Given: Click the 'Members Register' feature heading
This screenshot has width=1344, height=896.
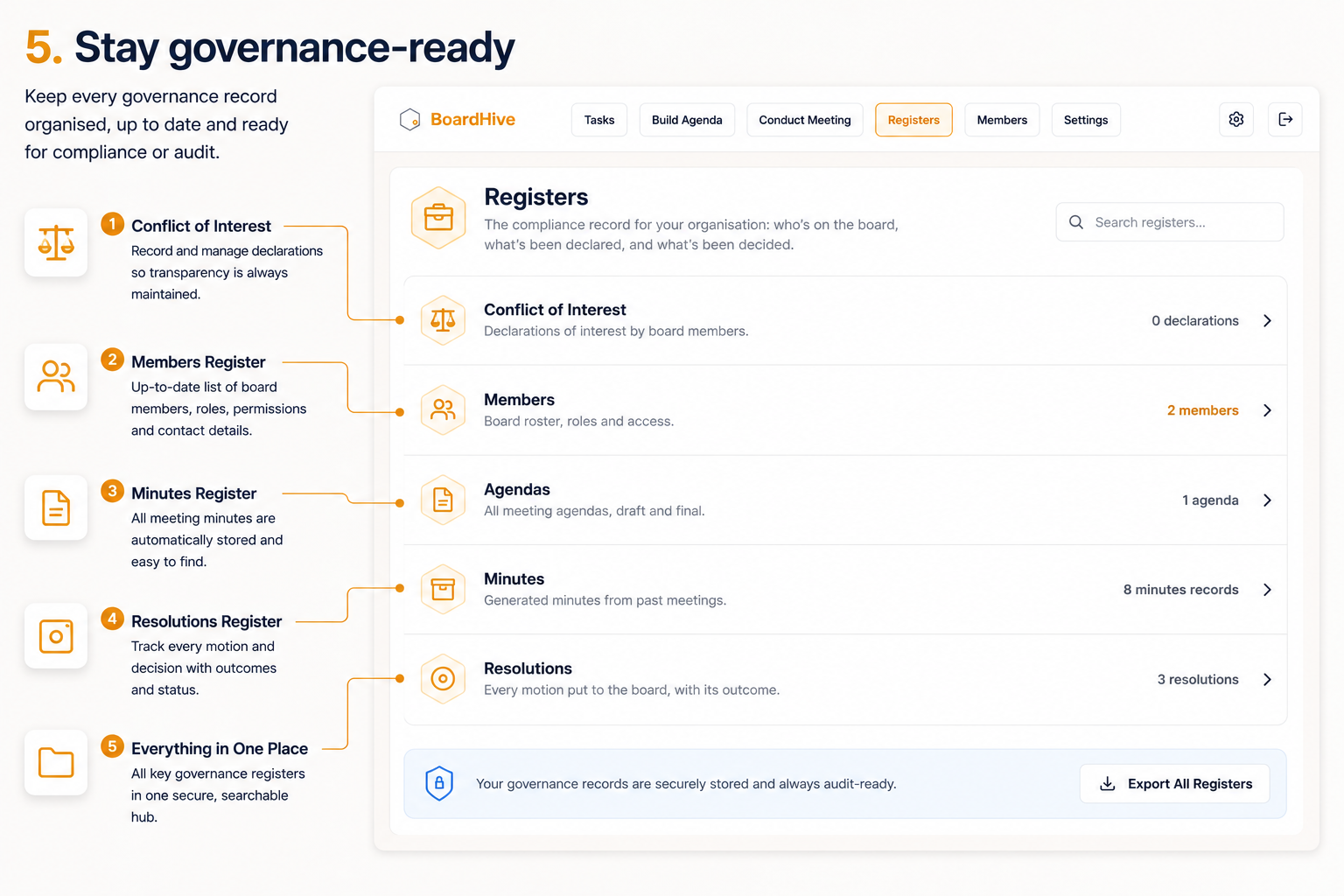Looking at the screenshot, I should [x=199, y=362].
